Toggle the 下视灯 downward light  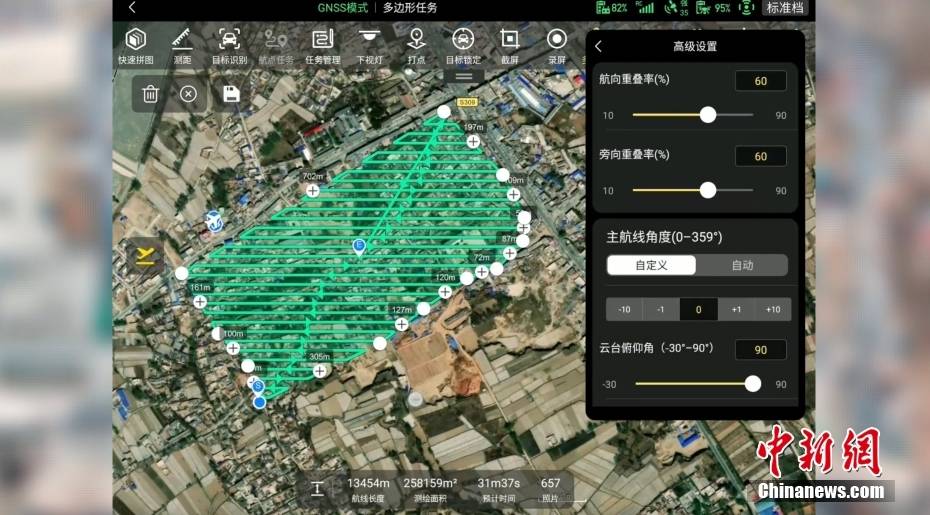pyautogui.click(x=369, y=46)
